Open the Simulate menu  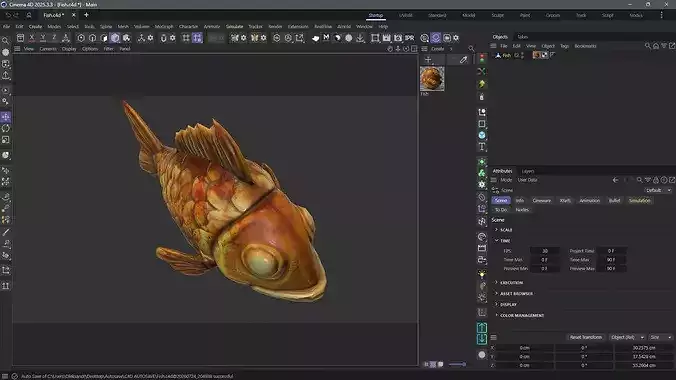(235, 26)
